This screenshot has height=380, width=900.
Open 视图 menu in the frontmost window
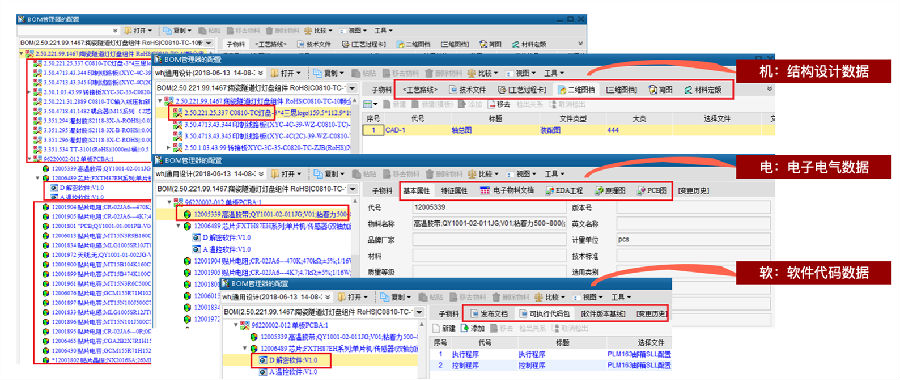click(x=589, y=297)
